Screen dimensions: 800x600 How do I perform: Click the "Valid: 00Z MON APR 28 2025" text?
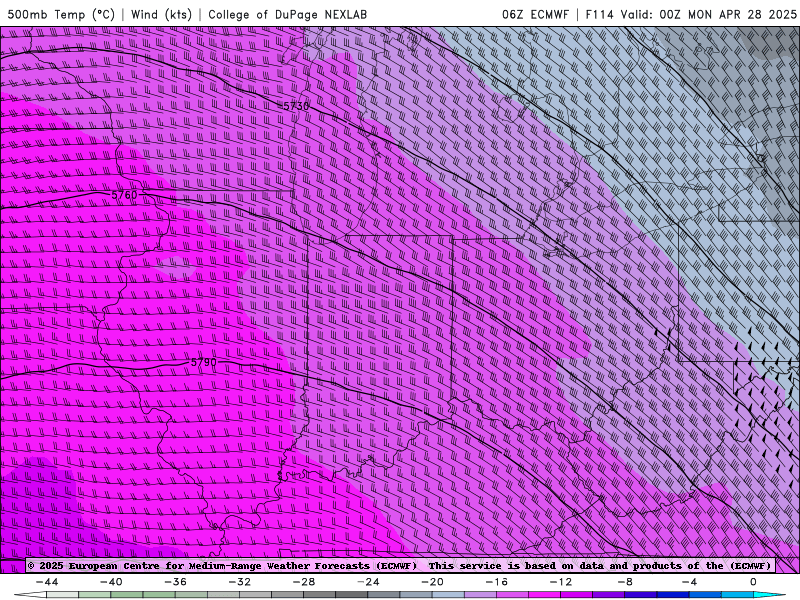709,14
